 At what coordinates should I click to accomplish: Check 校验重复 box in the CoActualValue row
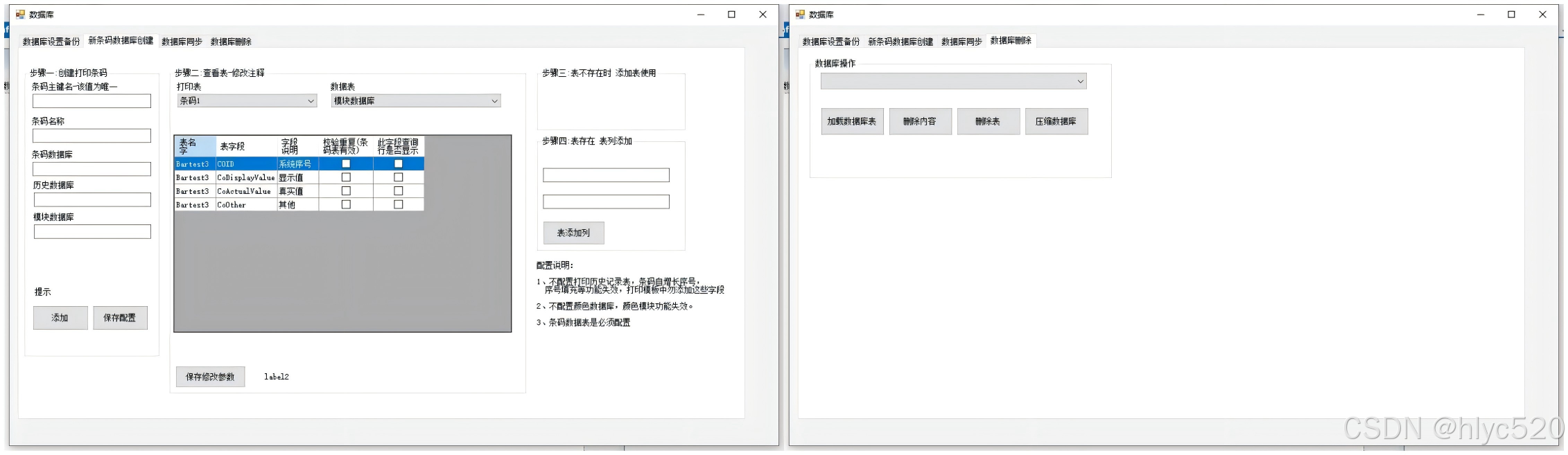tap(346, 191)
